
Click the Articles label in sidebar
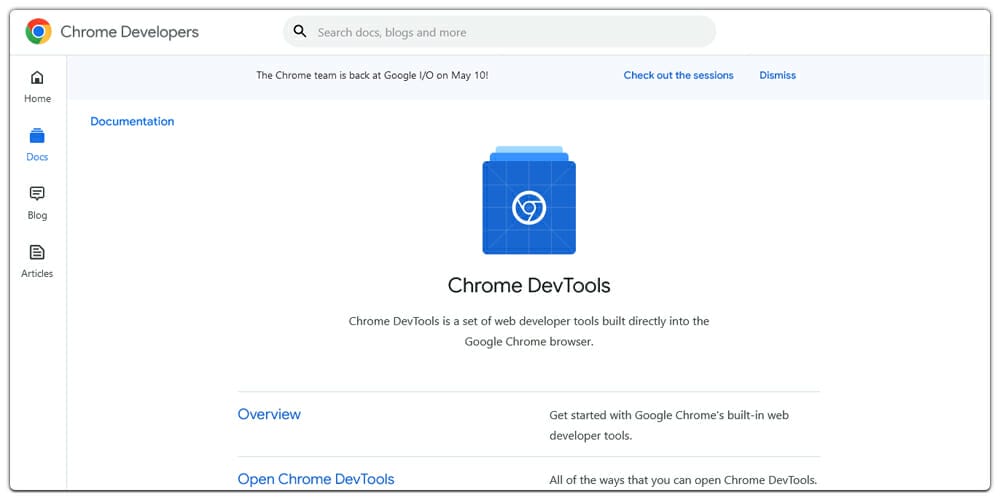click(x=37, y=274)
